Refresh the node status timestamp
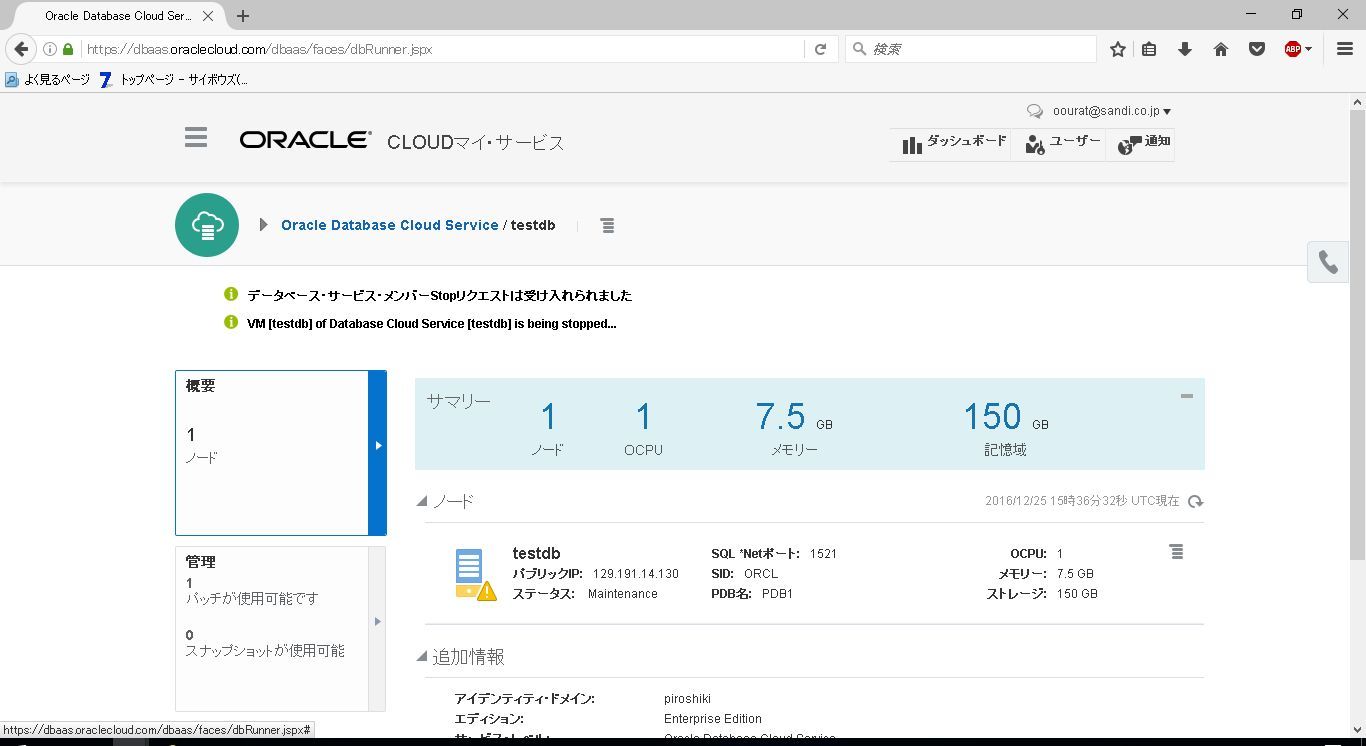Screen dimensions: 1366x746 [1195, 501]
